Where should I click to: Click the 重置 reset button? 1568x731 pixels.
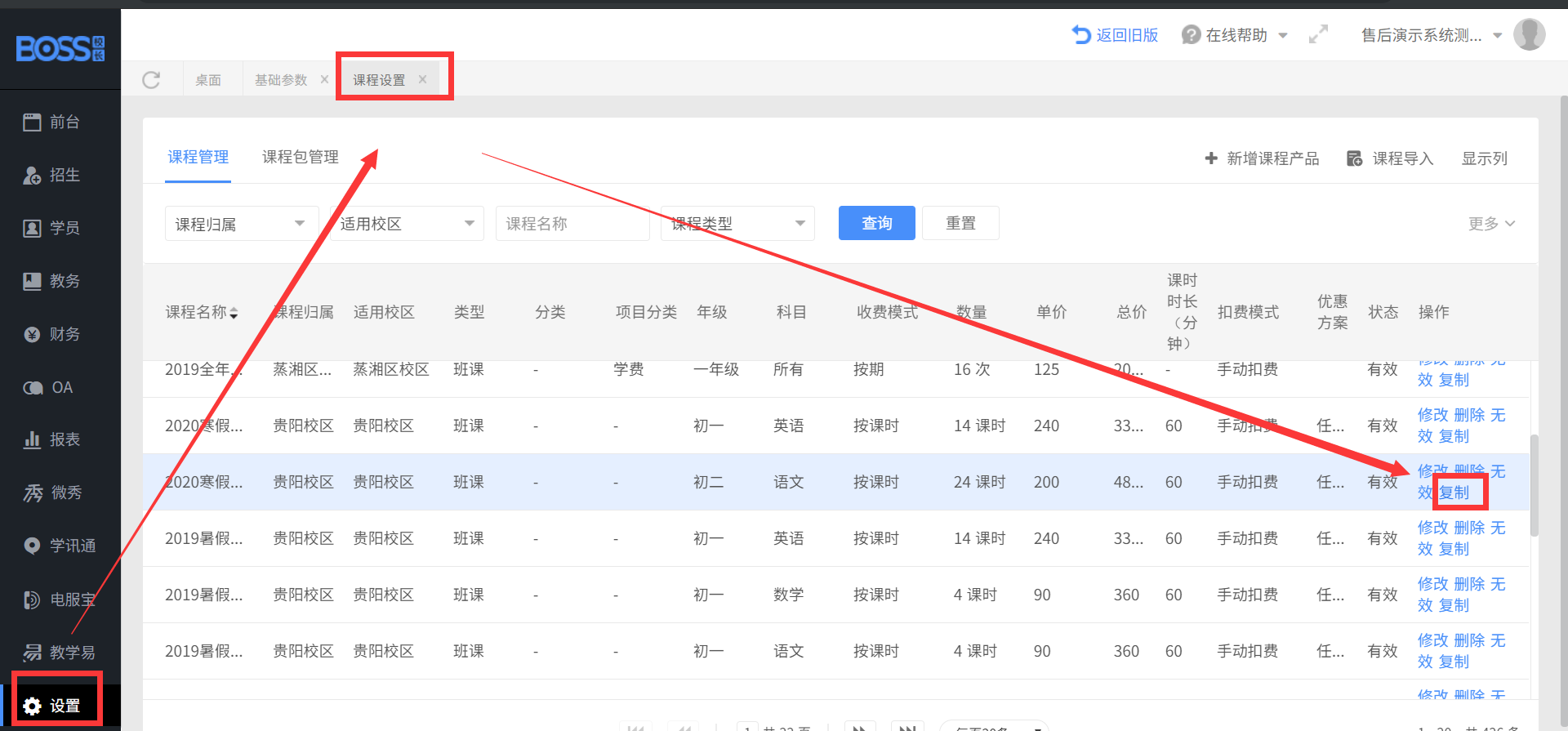point(960,223)
